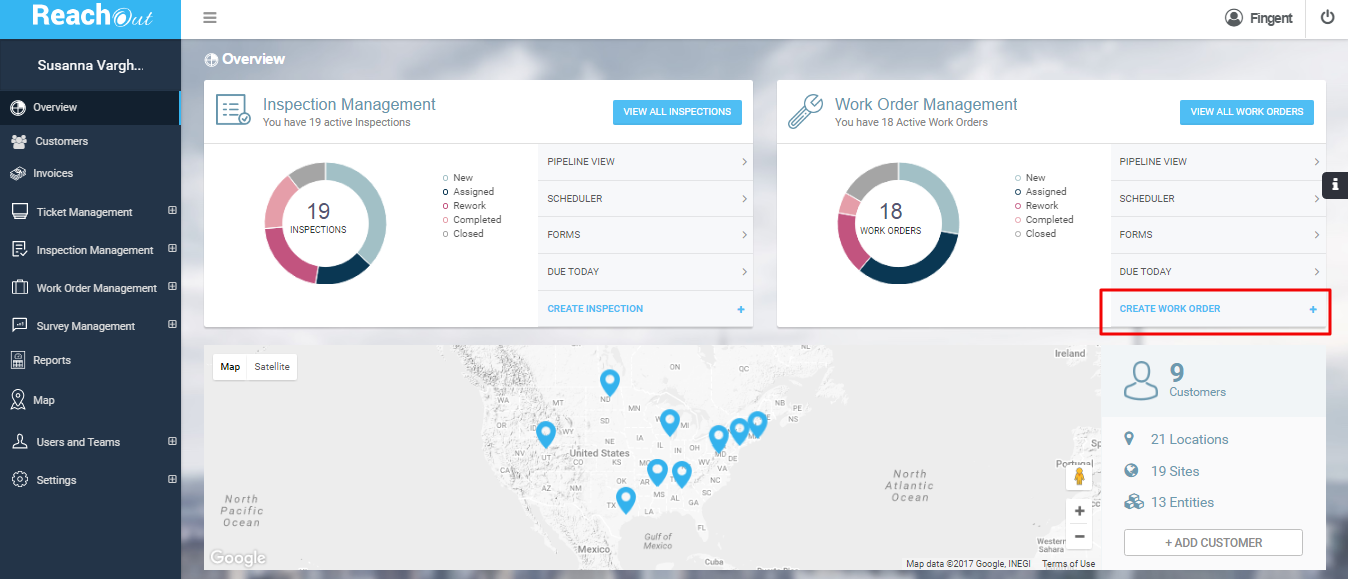This screenshot has height=579, width=1348.
Task: Click the Customers person icon above count
Action: pyautogui.click(x=1141, y=381)
